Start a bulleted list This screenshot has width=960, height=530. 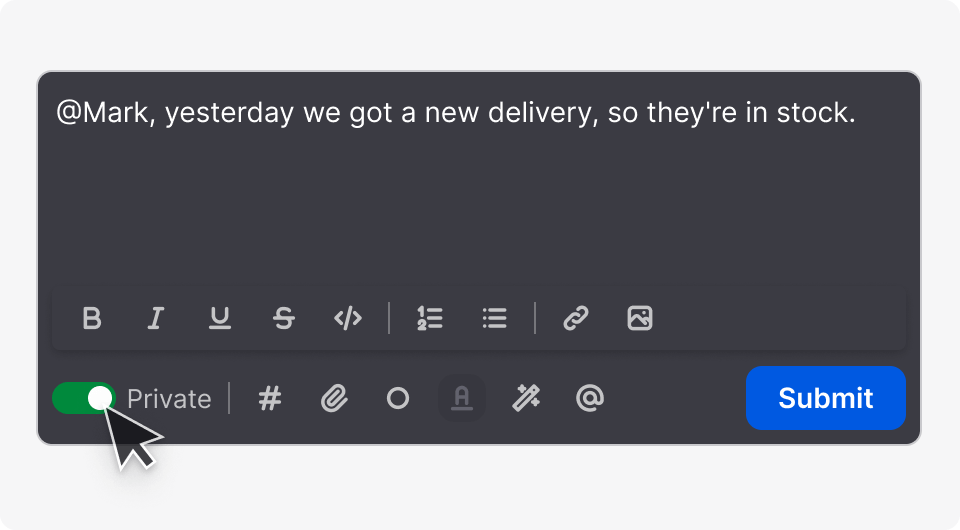click(494, 319)
